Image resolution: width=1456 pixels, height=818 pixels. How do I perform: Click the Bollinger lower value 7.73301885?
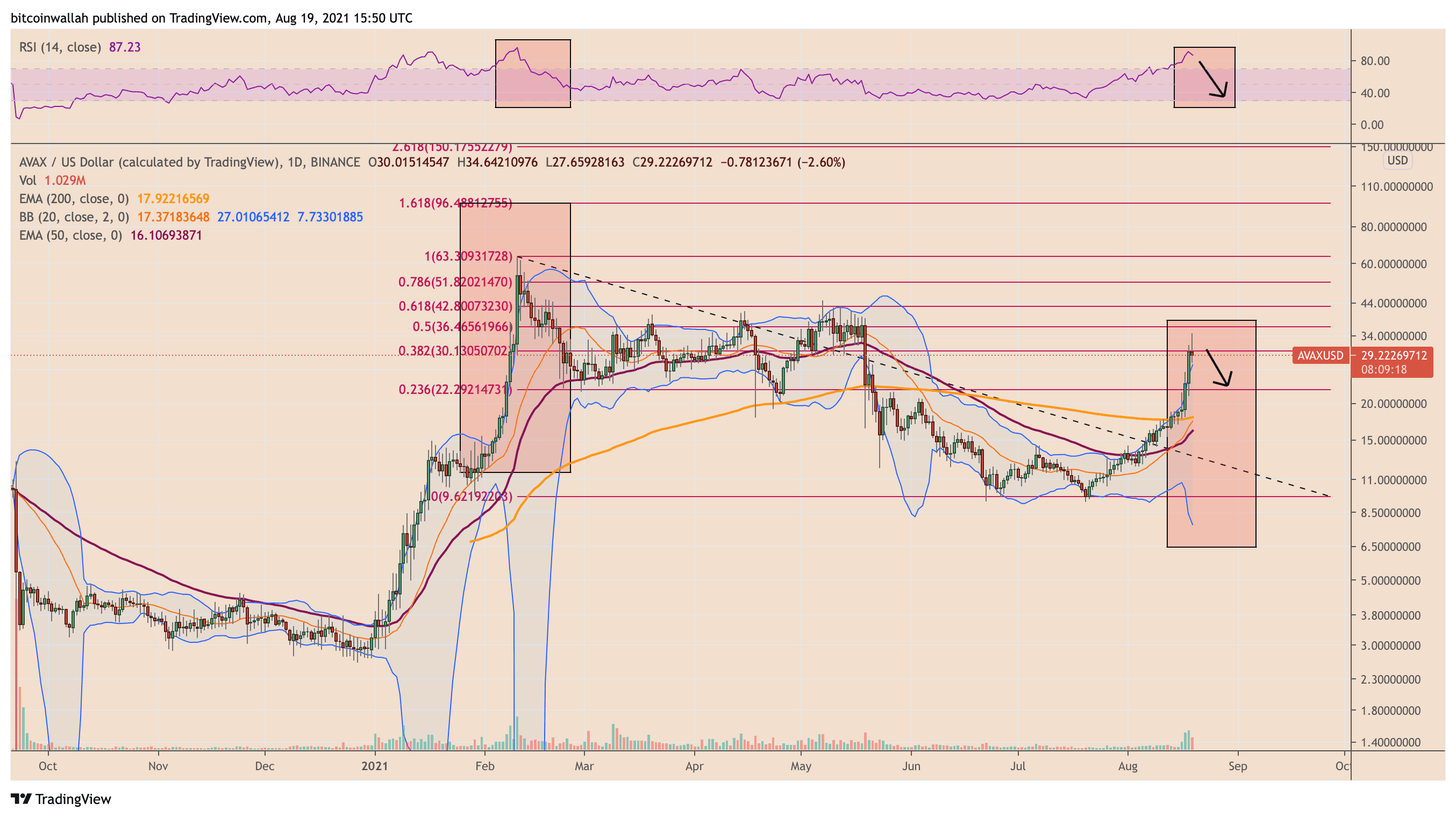330,217
